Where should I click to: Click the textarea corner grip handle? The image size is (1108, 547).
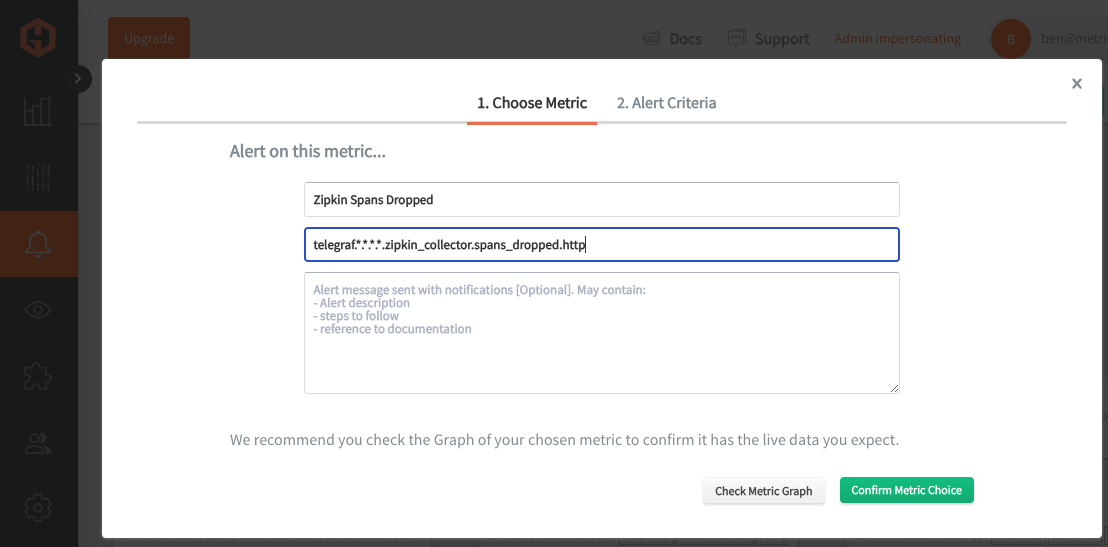tap(894, 387)
